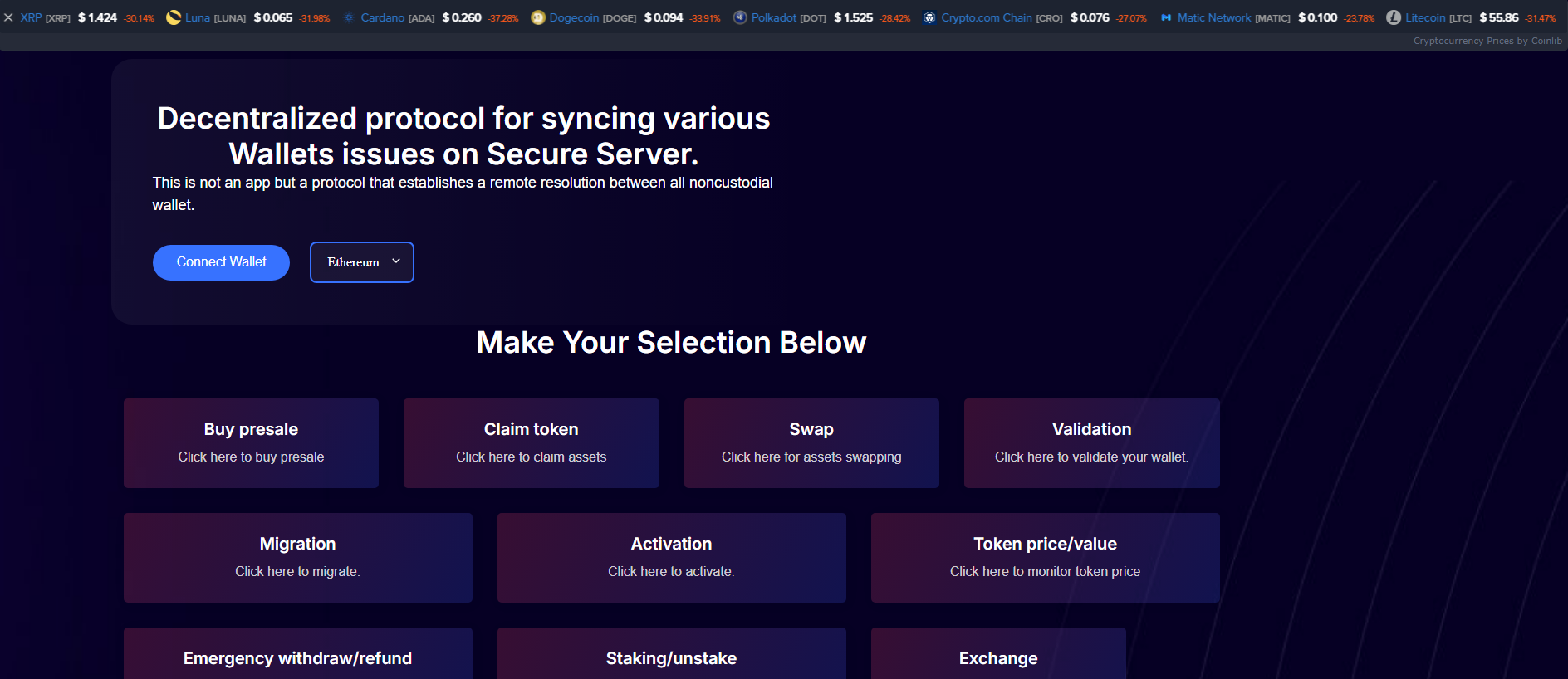Click the Litecoin price $55.86

pos(1499,17)
